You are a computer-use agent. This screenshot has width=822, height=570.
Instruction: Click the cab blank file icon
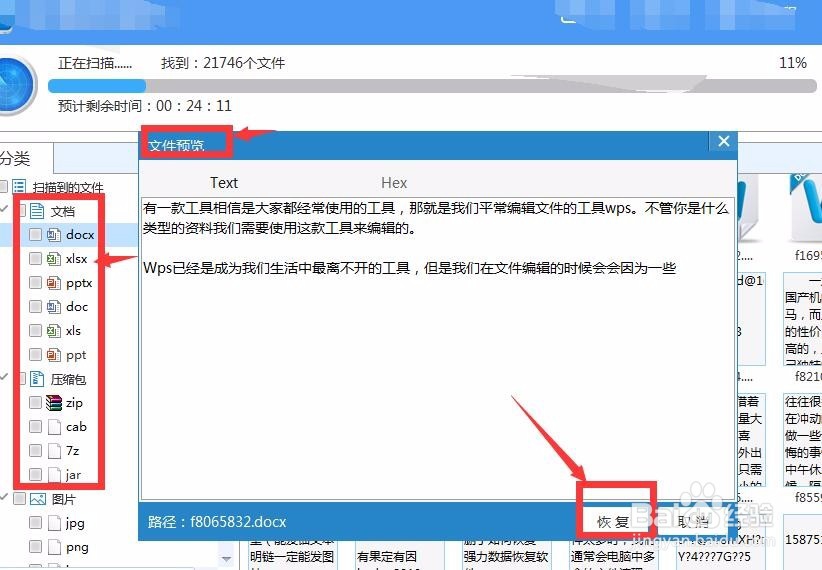pyautogui.click(x=54, y=426)
